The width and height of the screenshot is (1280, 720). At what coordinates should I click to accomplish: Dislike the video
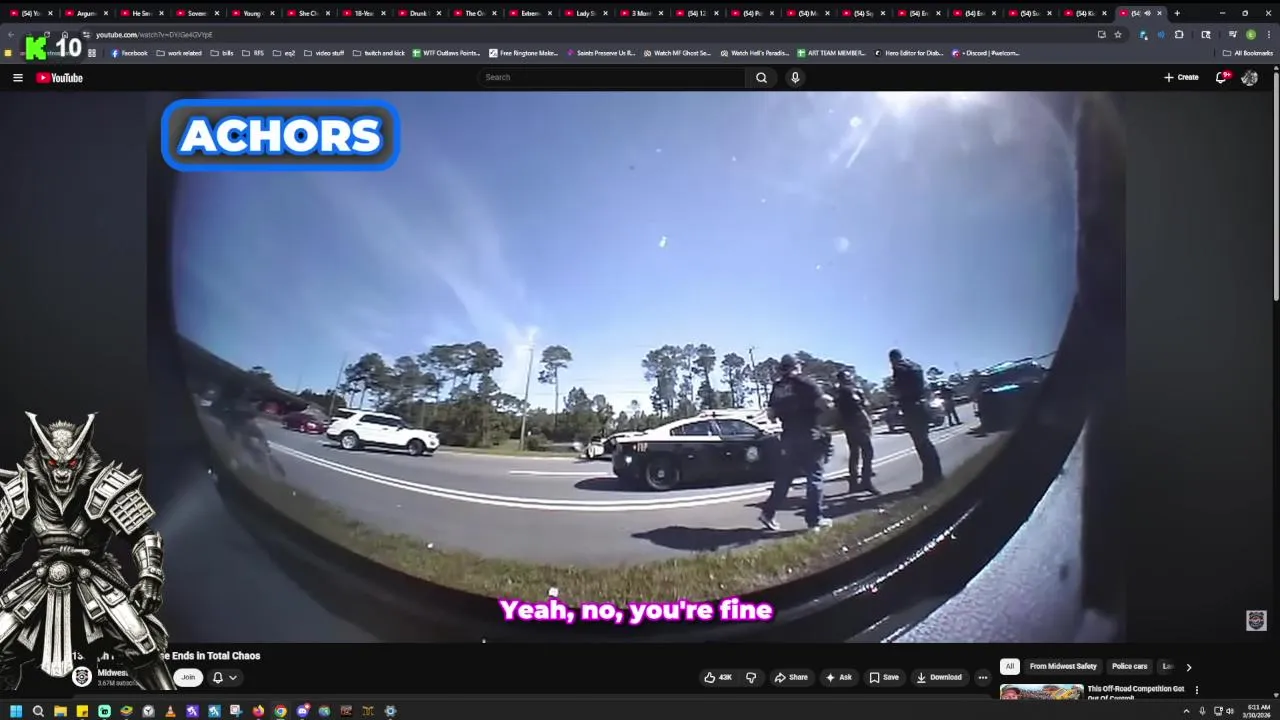tap(751, 677)
